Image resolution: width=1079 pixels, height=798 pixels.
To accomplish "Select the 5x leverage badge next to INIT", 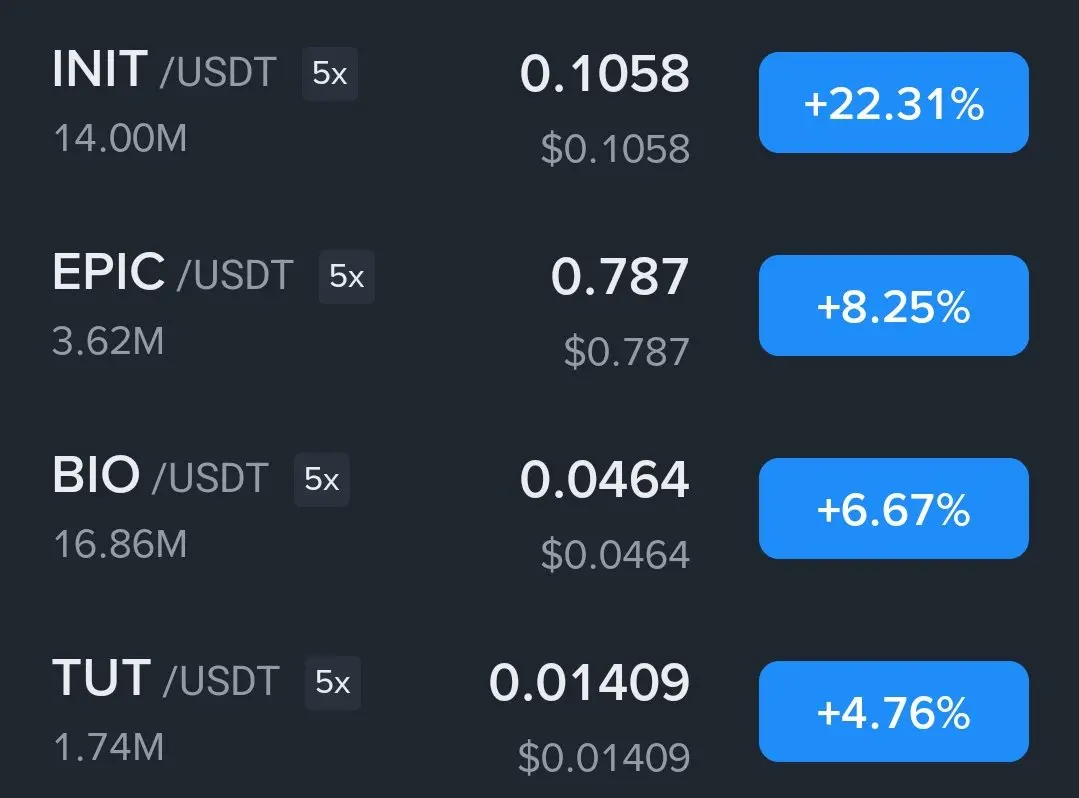I will [x=330, y=74].
